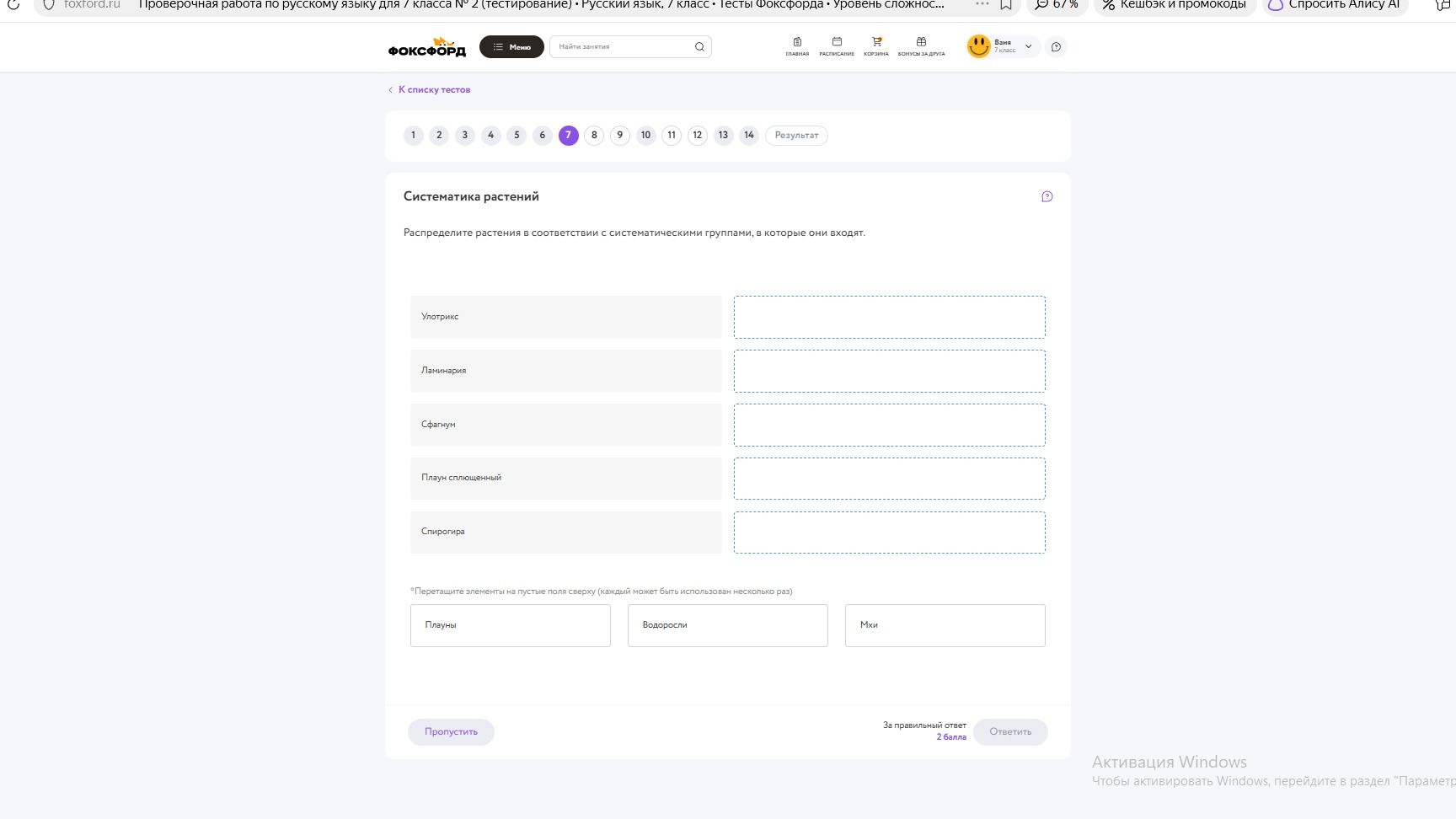The height and width of the screenshot is (819, 1456).
Task: Go to question 11
Action: click(x=672, y=136)
